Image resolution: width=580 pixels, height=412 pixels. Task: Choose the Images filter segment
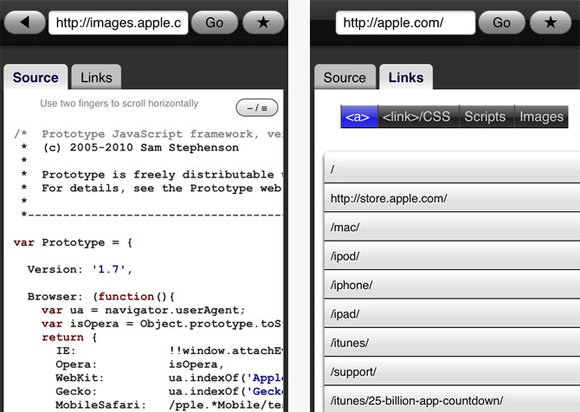(x=541, y=116)
